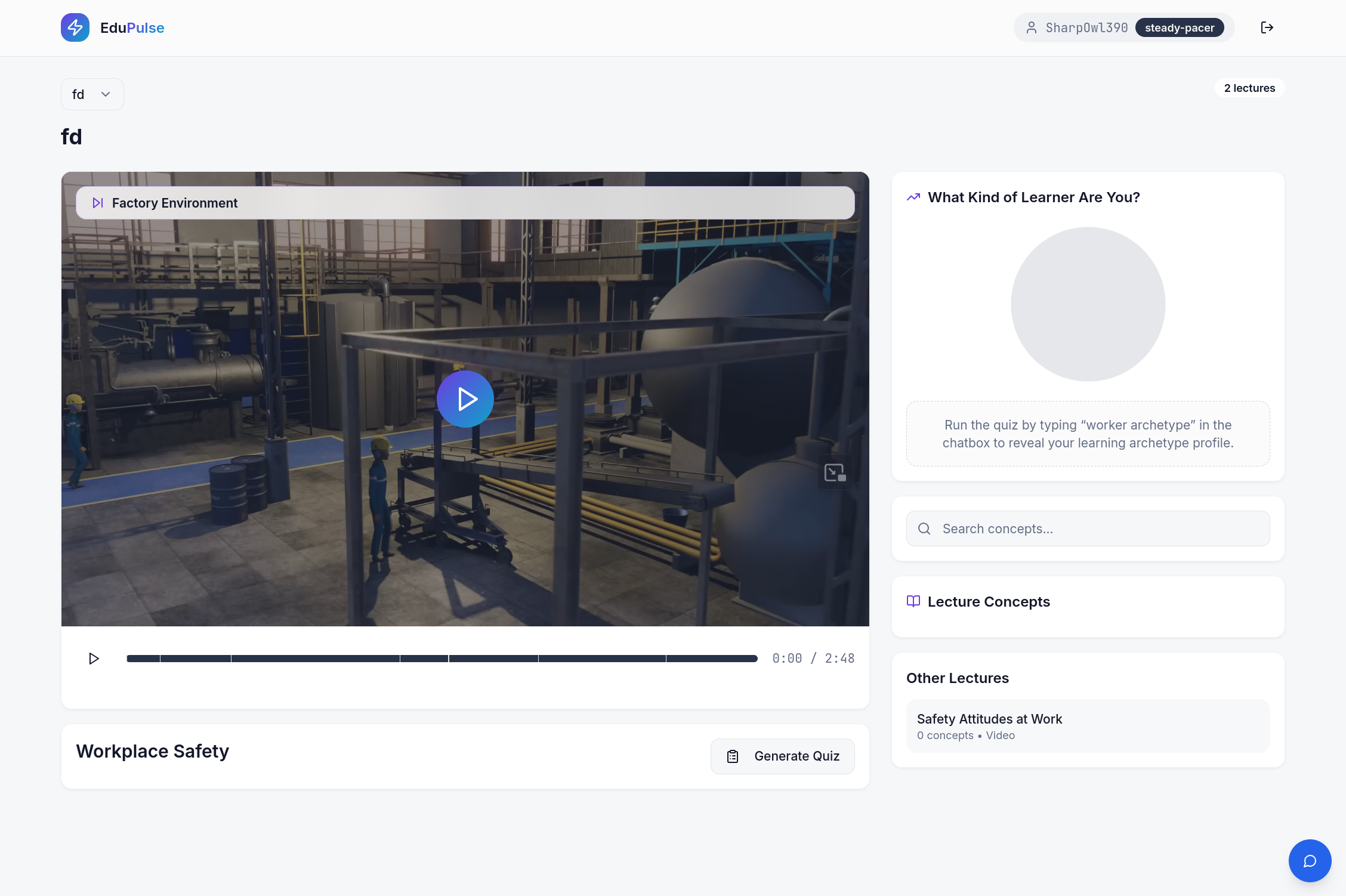
Task: Toggle picture-in-picture mode on video
Action: pyautogui.click(x=835, y=472)
